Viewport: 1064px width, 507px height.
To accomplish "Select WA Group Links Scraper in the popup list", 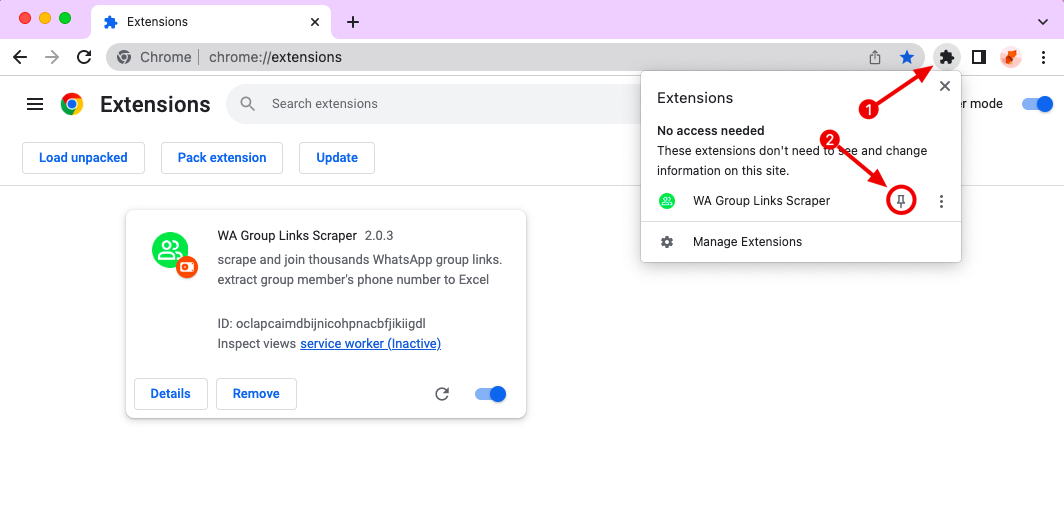I will (761, 201).
